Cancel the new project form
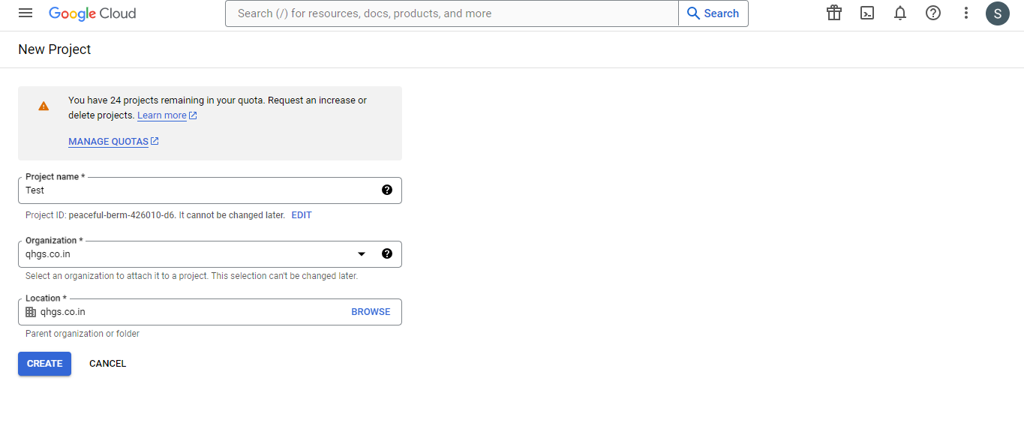The height and width of the screenshot is (423, 1024). (x=107, y=364)
